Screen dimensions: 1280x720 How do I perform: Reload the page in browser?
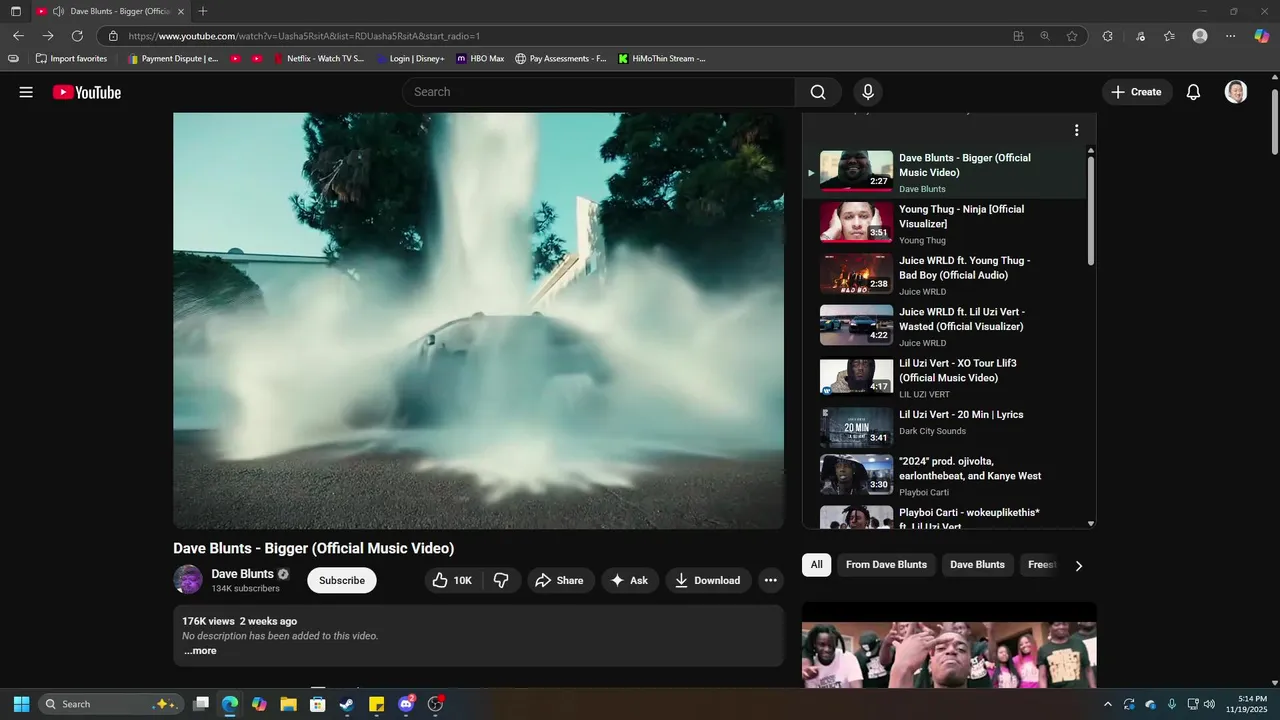pyautogui.click(x=77, y=36)
